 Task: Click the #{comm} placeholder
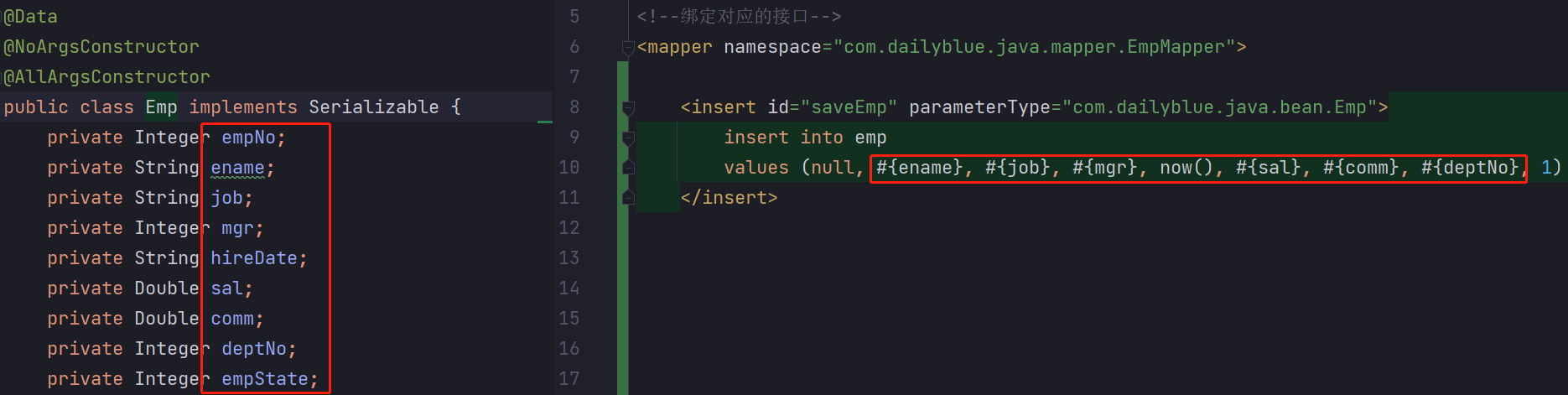click(1361, 168)
